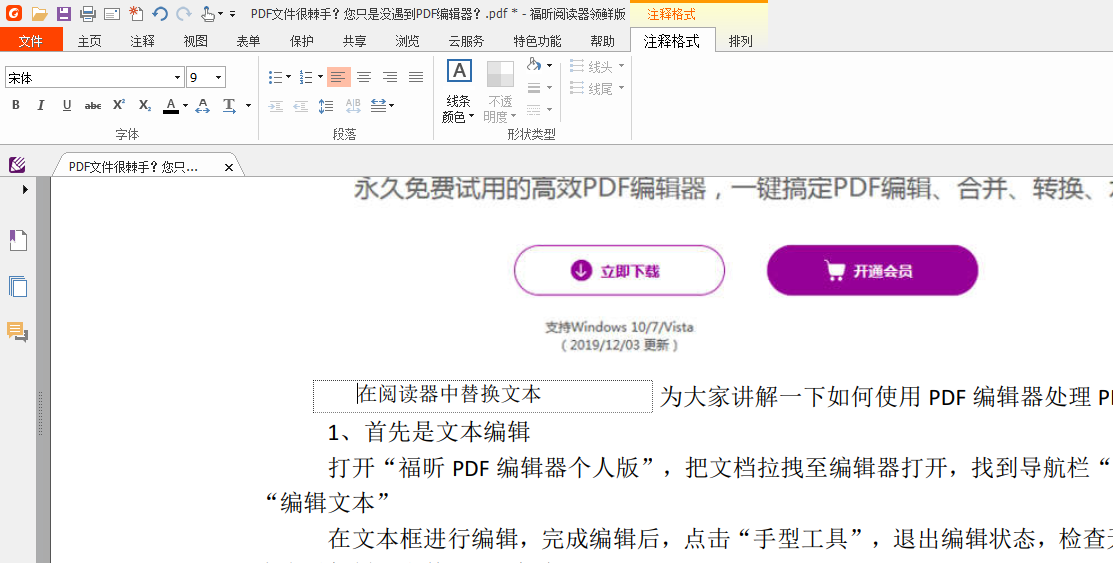The height and width of the screenshot is (563, 1113).
Task: Click the character spacing icon
Action: (202, 106)
